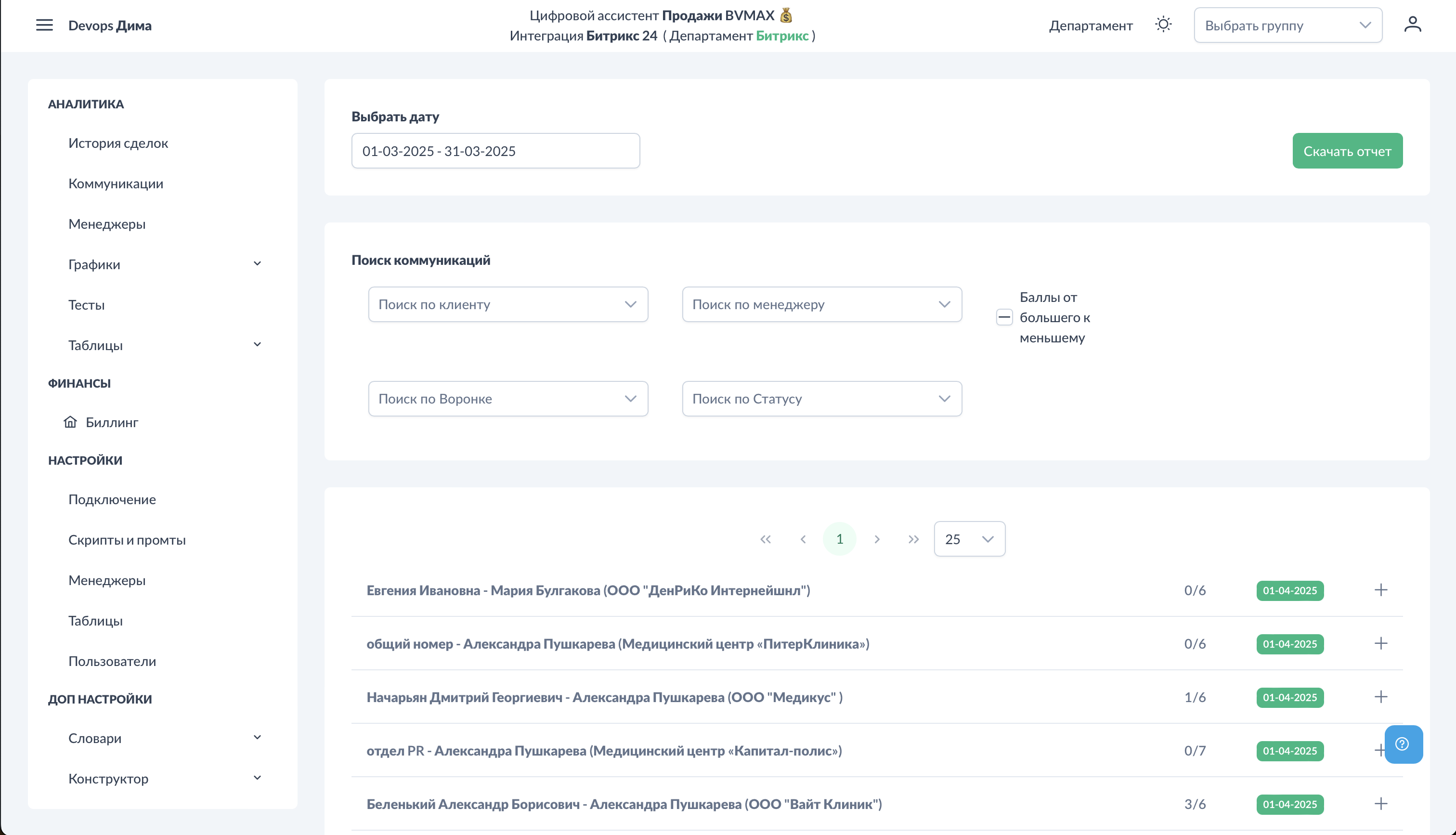Viewport: 1456px width, 835px height.
Task: Open the Выбрать группу dropdown
Action: (x=1287, y=25)
